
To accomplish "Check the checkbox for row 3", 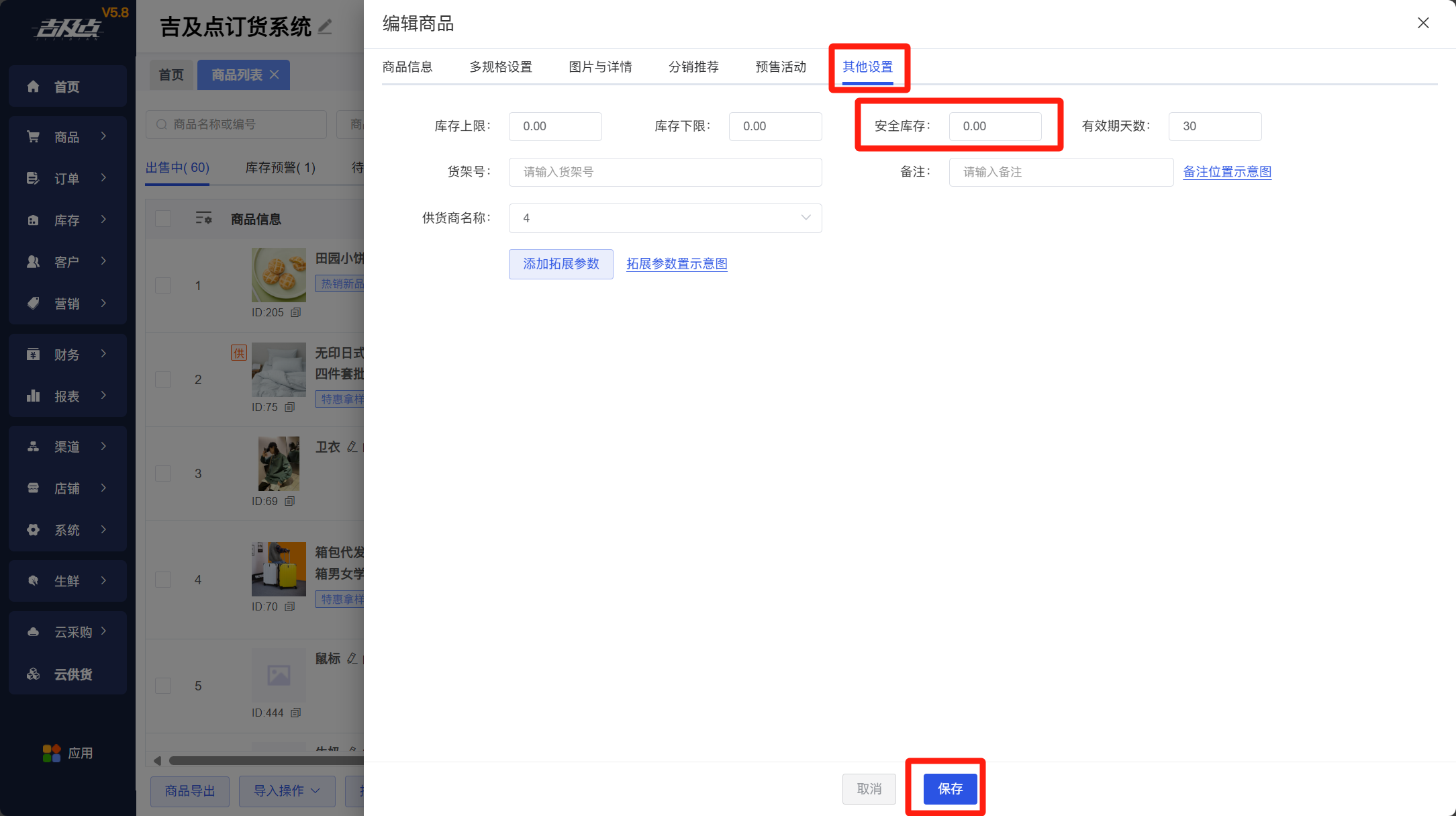I will point(163,473).
